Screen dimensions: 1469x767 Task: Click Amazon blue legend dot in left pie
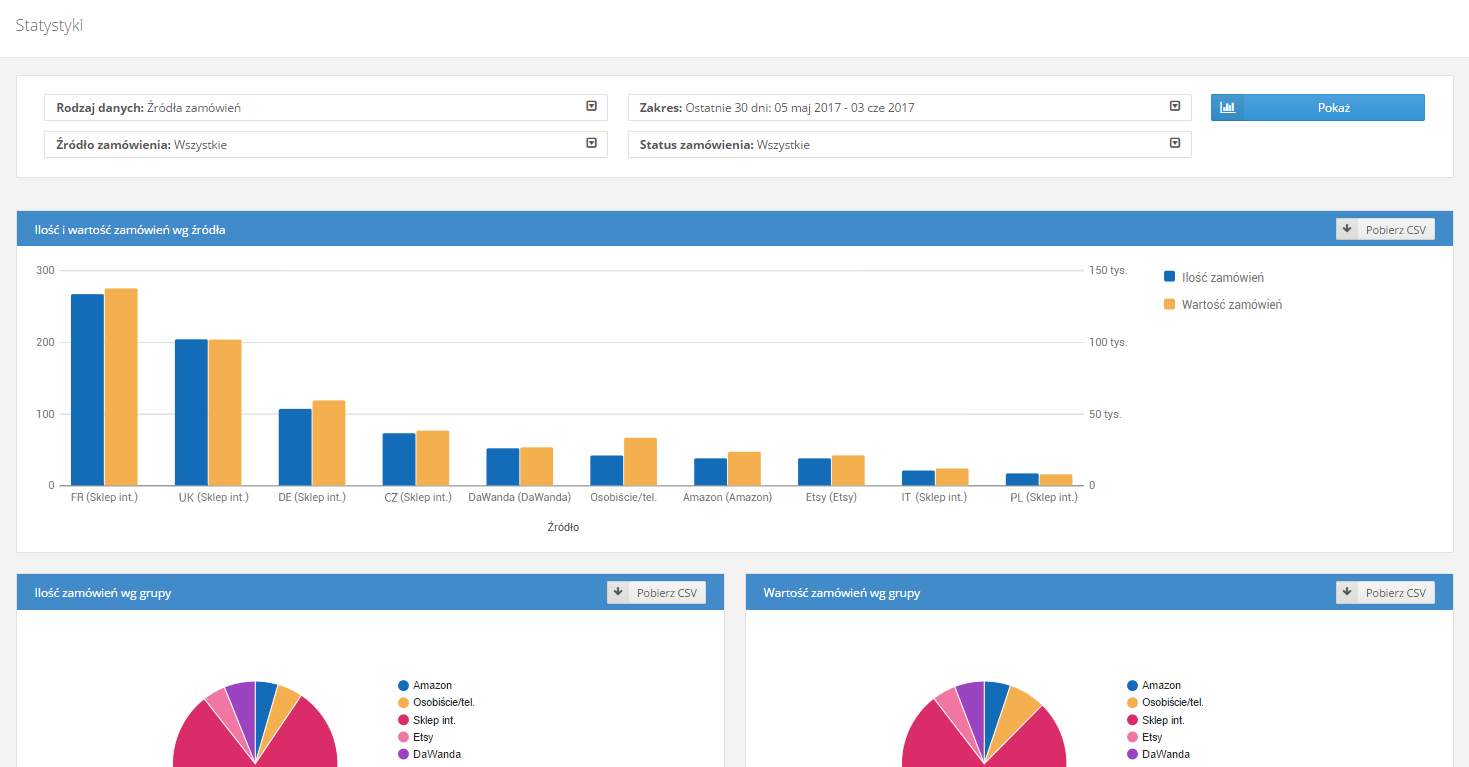tap(404, 686)
